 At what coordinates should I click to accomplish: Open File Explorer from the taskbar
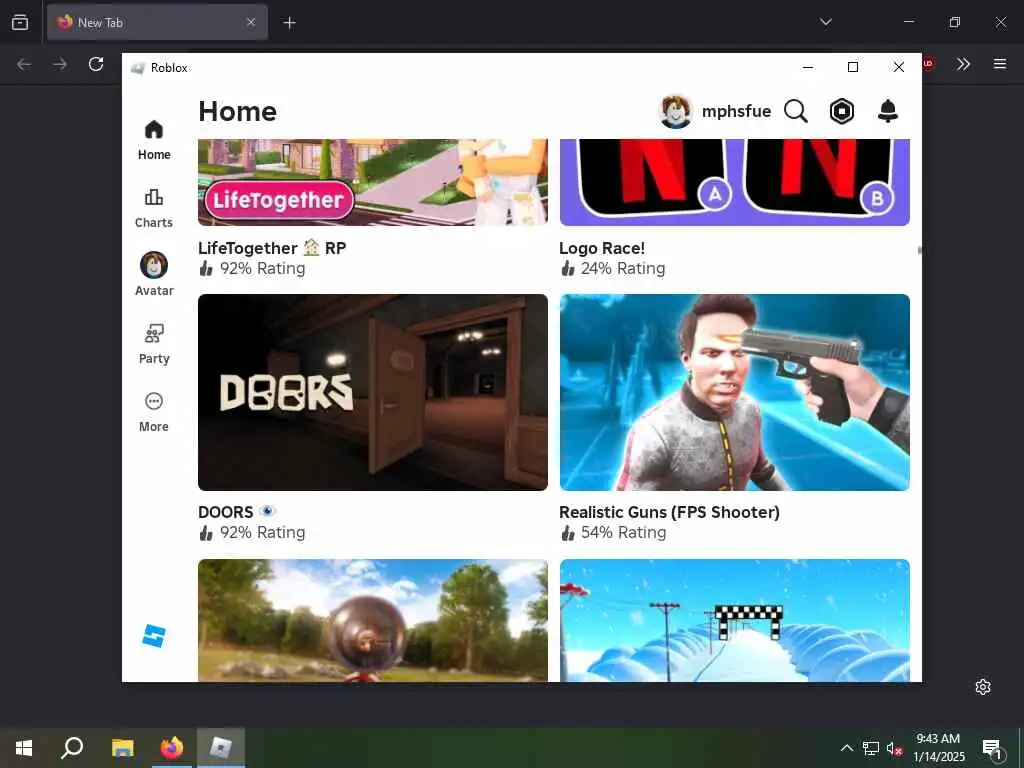pos(122,748)
